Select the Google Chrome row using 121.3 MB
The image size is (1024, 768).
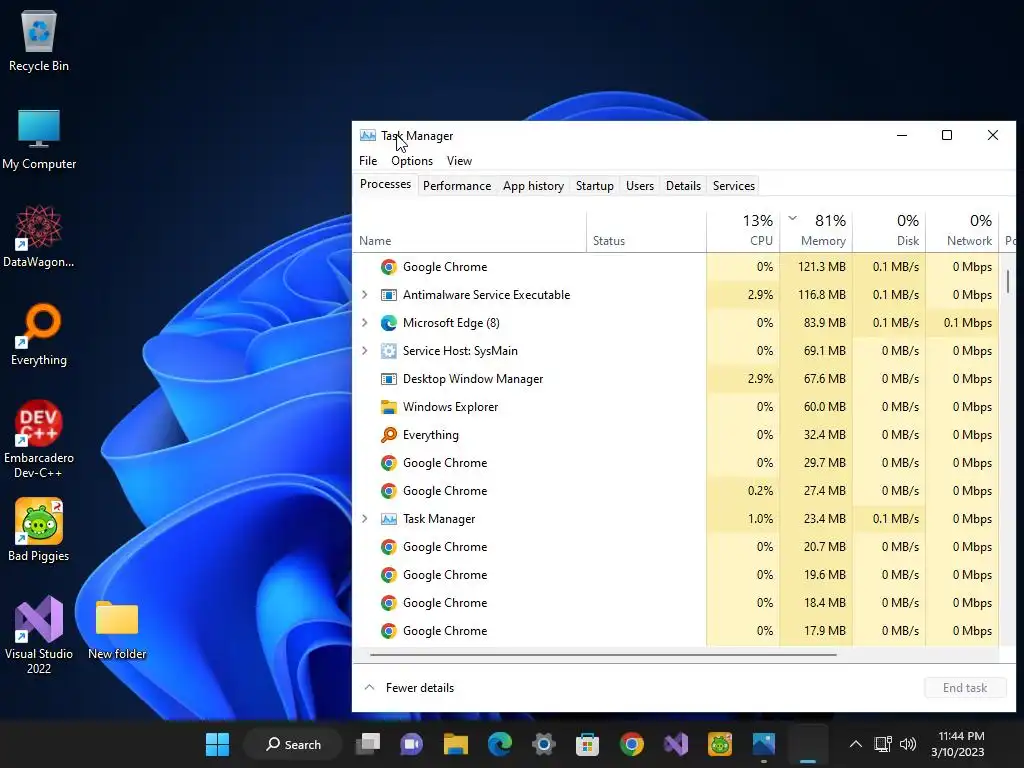point(676,267)
